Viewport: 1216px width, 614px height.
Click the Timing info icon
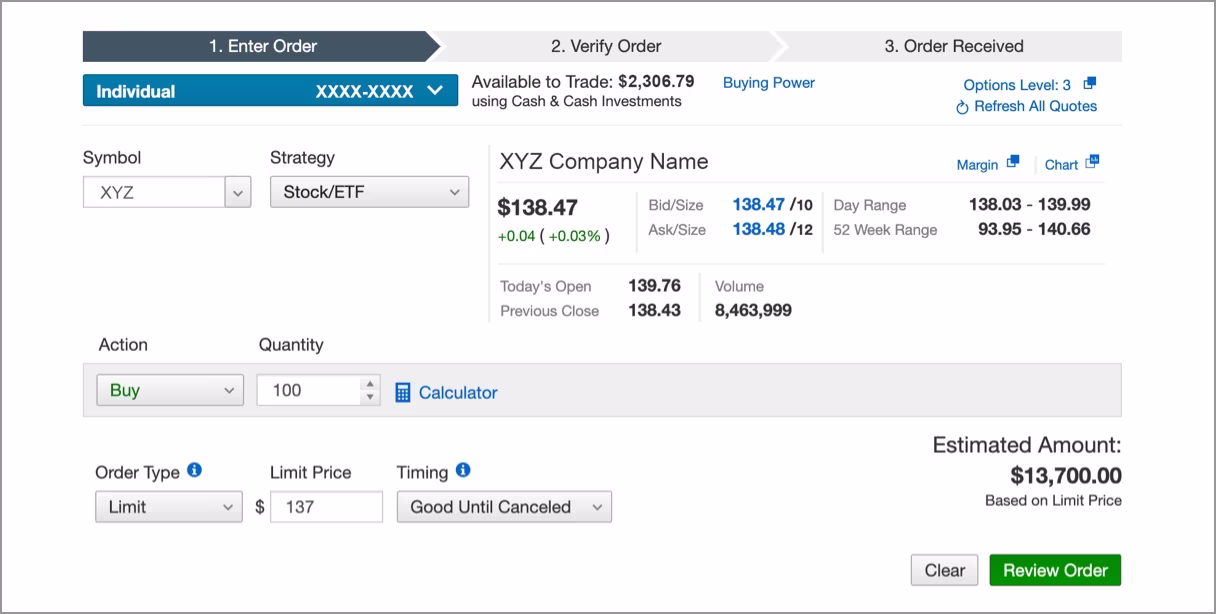coord(462,470)
